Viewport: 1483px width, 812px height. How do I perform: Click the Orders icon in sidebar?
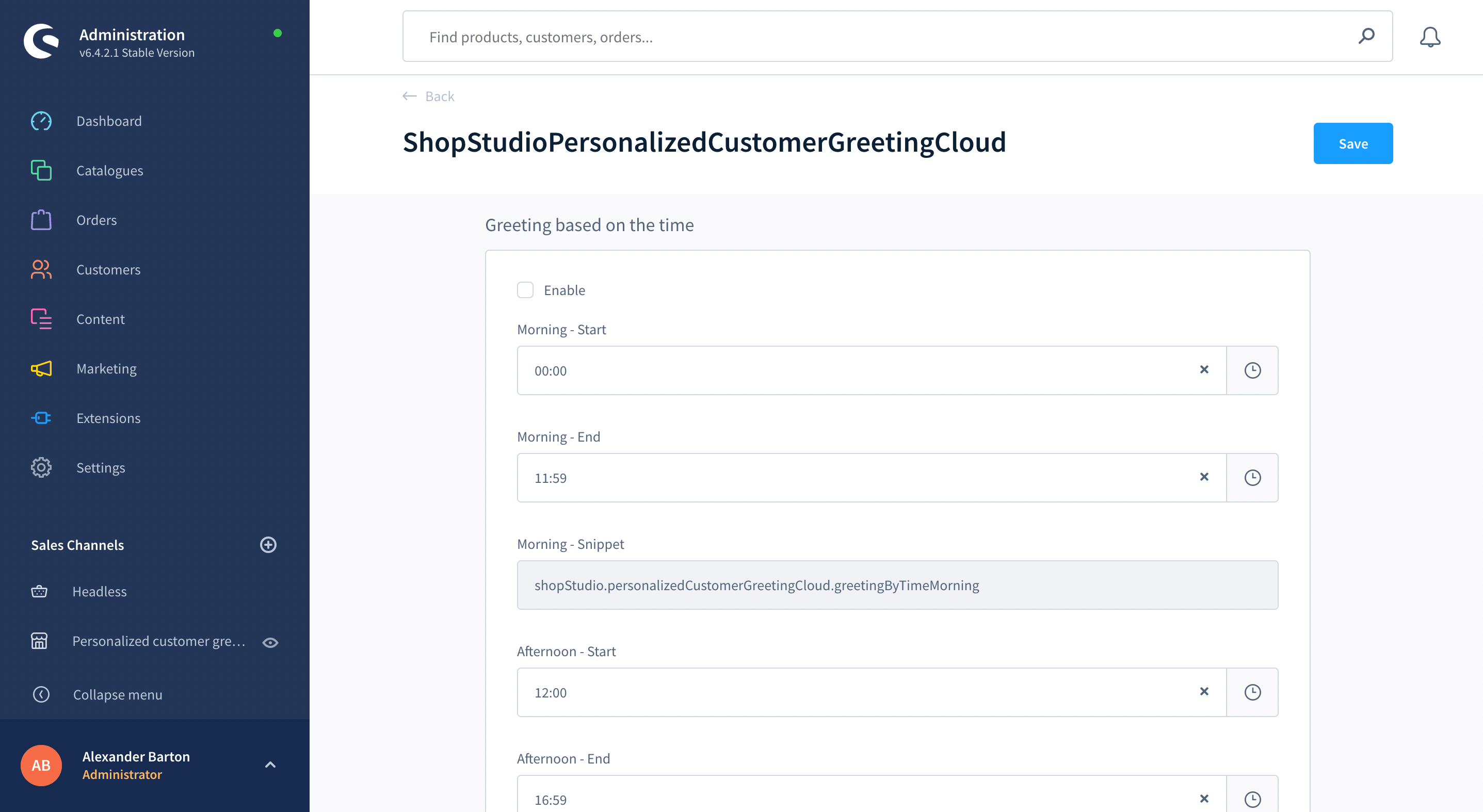point(40,220)
